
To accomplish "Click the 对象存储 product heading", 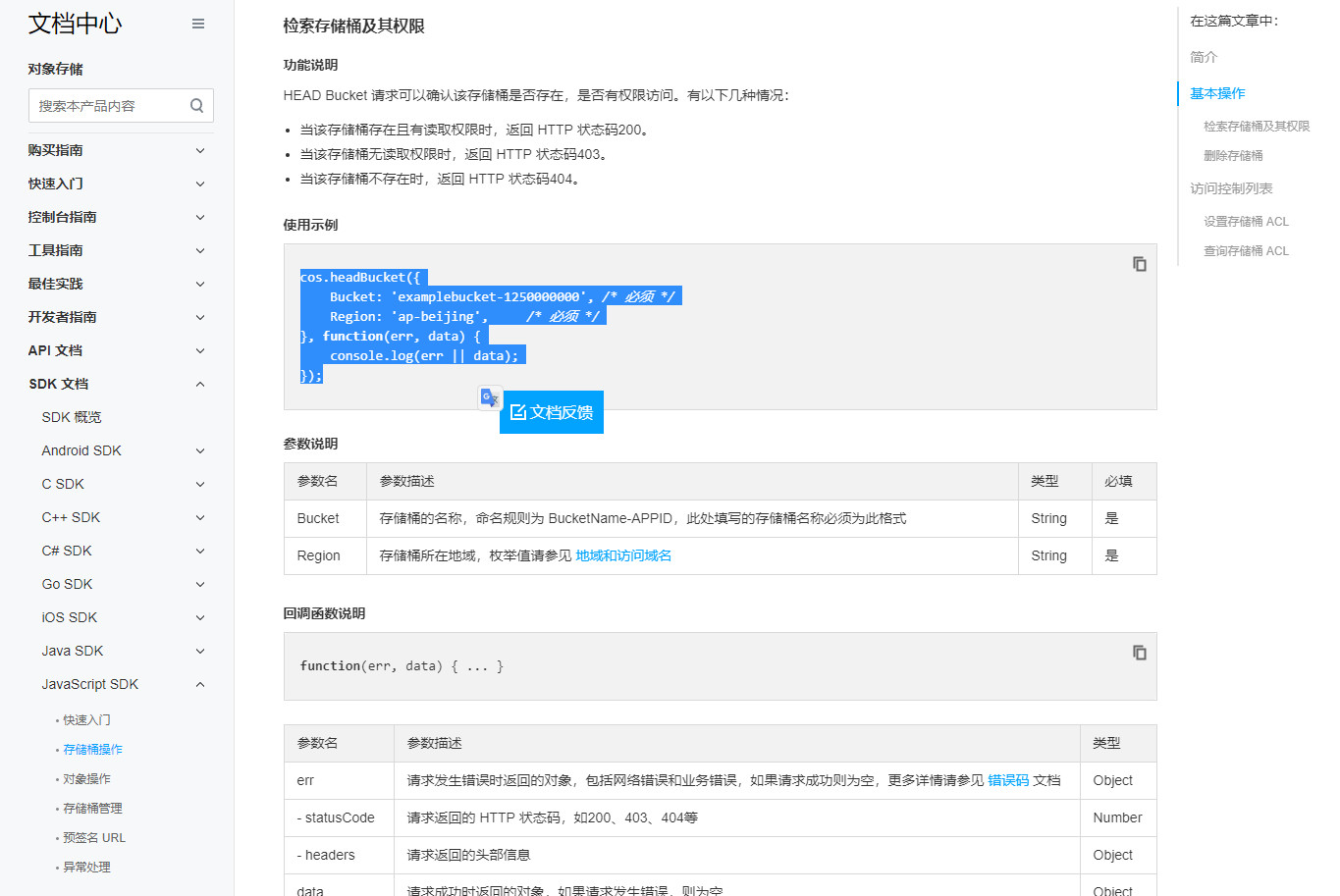I will pos(55,69).
